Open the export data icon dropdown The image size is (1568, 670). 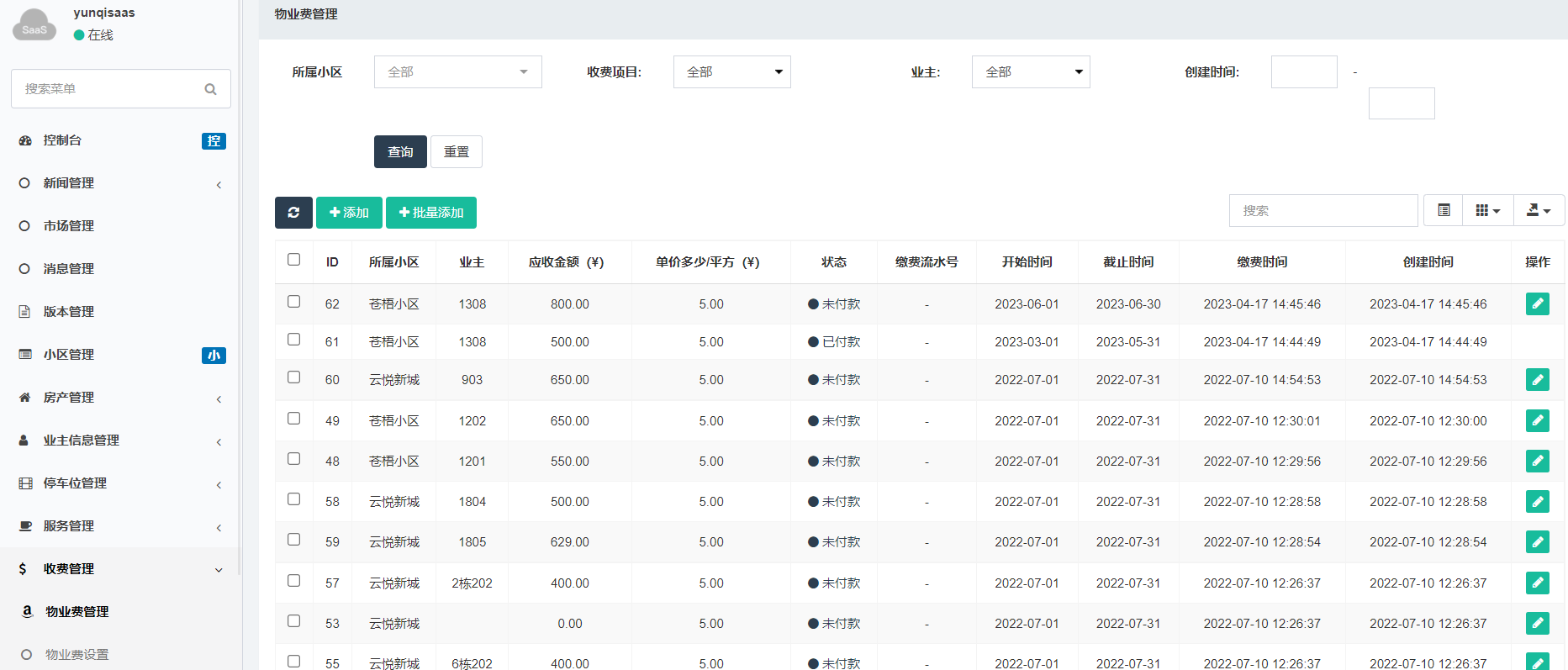(x=1539, y=210)
